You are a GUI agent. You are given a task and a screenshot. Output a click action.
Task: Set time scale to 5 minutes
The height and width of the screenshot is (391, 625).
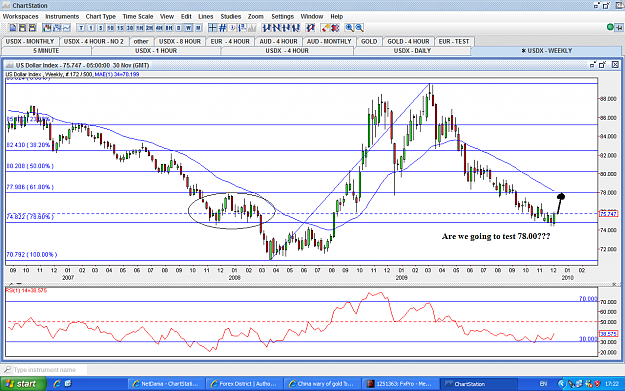coord(100,28)
